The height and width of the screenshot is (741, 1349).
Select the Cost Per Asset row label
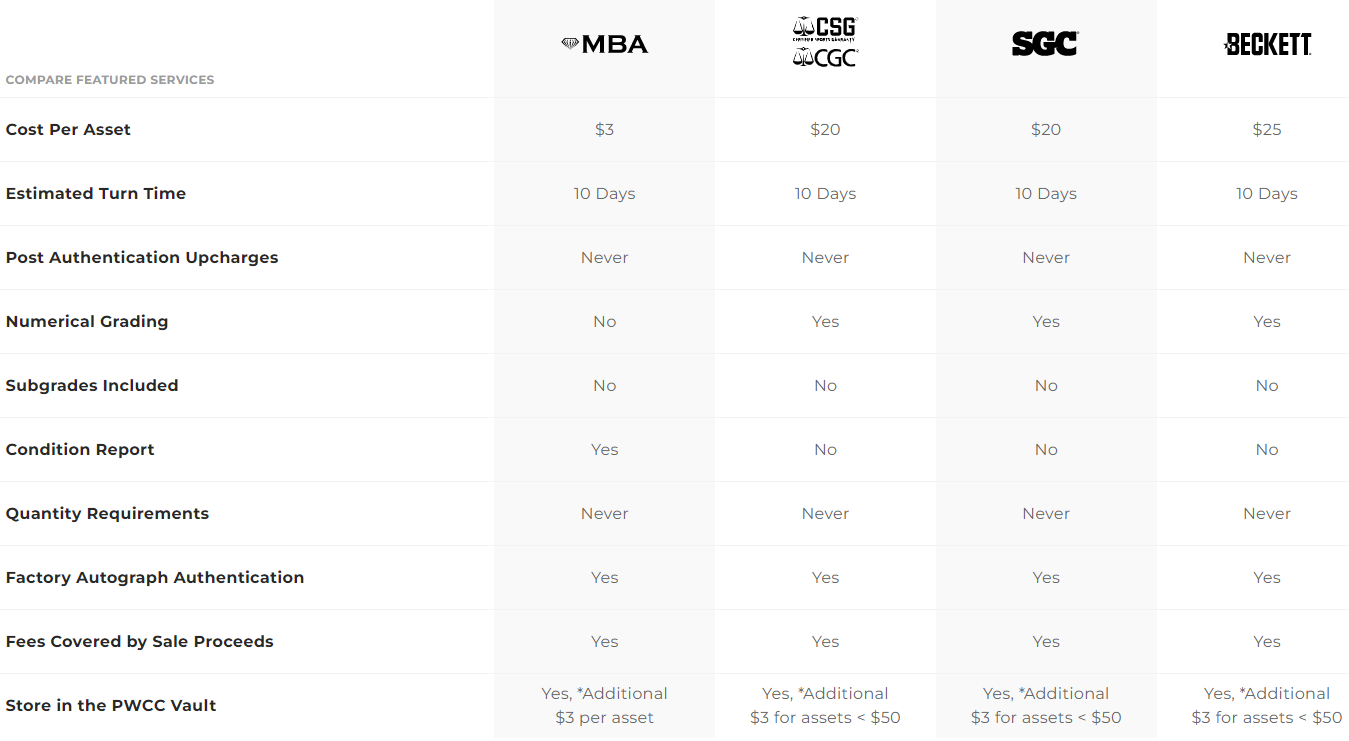68,129
